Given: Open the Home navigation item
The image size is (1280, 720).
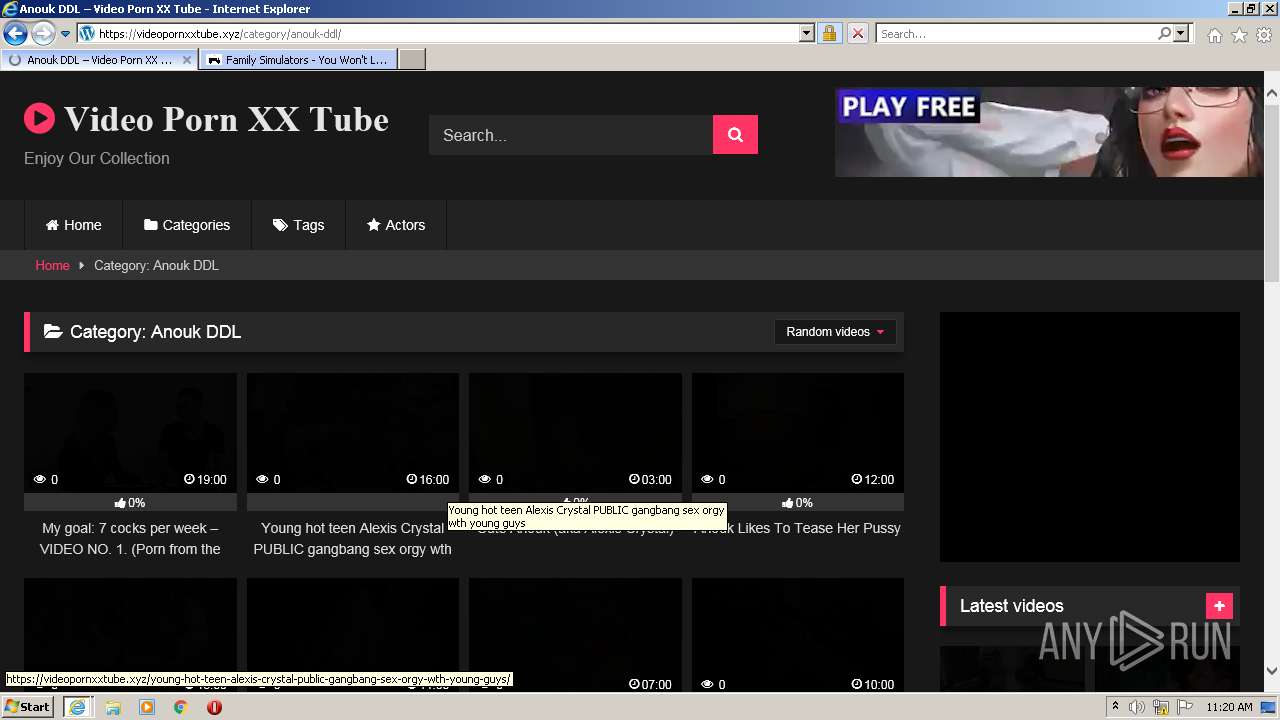Looking at the screenshot, I should pyautogui.click(x=73, y=225).
